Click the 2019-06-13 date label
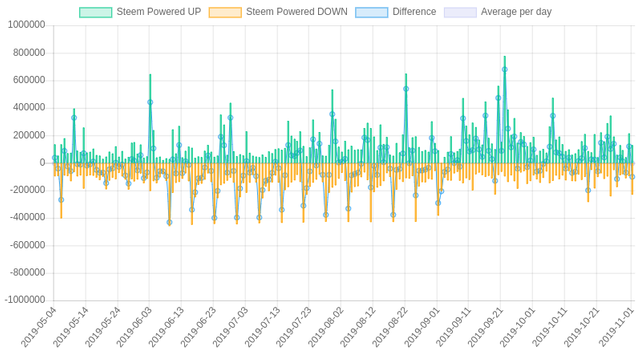This screenshot has height=361, width=640. 167,328
